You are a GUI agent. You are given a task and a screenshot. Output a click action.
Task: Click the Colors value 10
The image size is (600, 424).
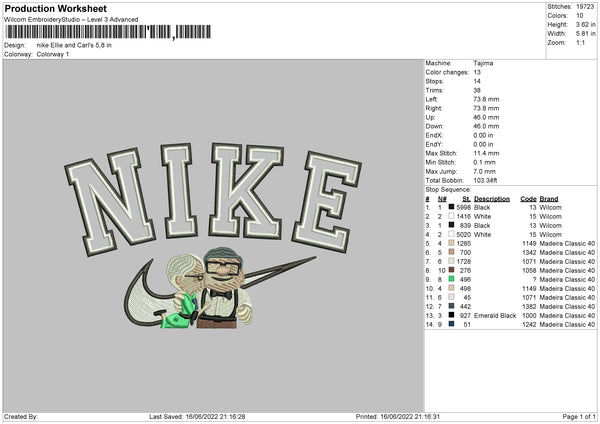point(580,16)
